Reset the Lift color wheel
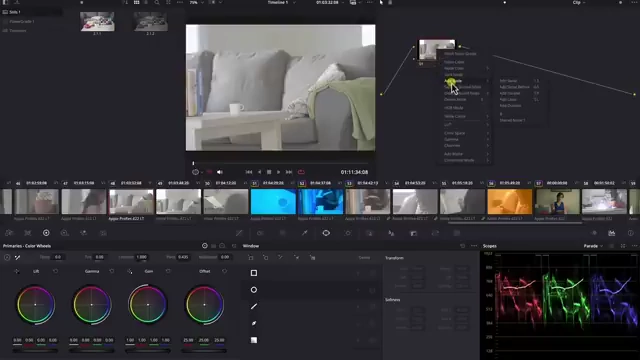This screenshot has height=360, width=640. tap(56, 271)
